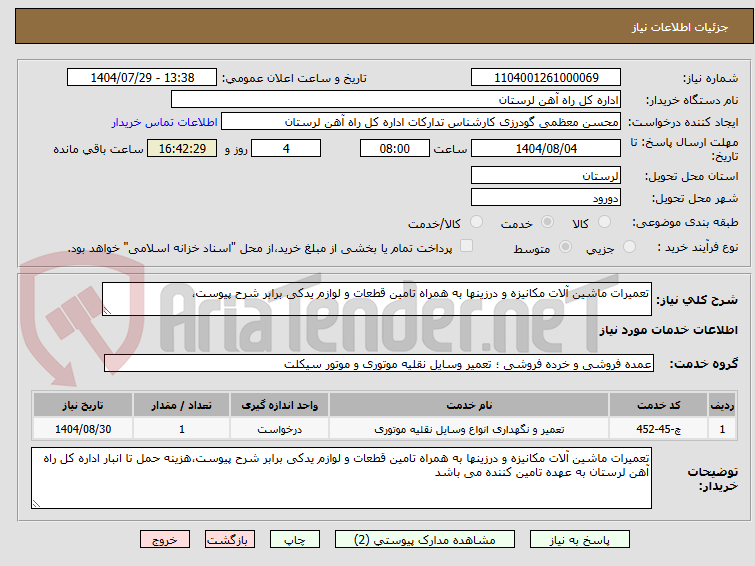Click the resize handle of توضیحات خریدار box
The width and height of the screenshot is (755, 566).
(x=36, y=504)
